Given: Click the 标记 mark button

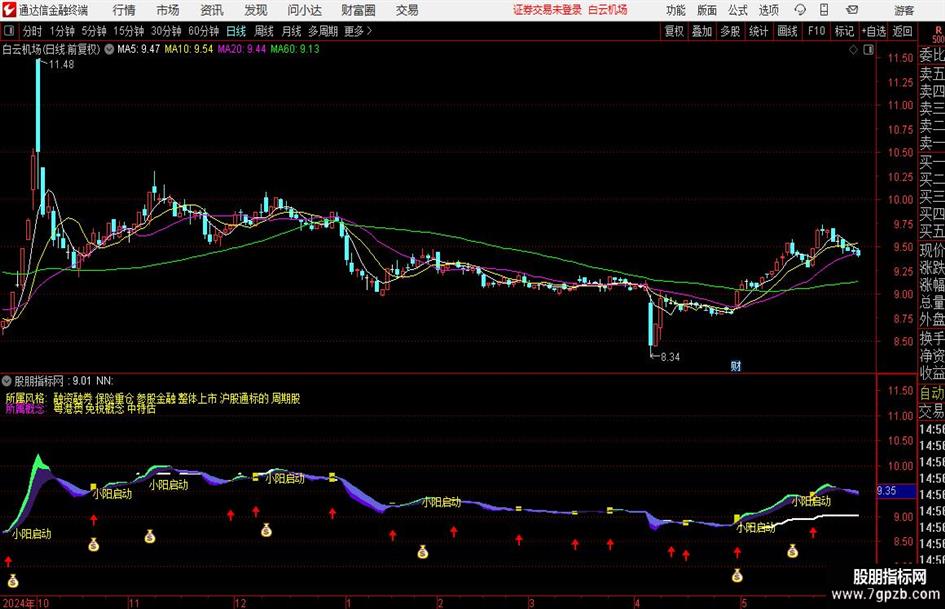Looking at the screenshot, I should point(844,31).
